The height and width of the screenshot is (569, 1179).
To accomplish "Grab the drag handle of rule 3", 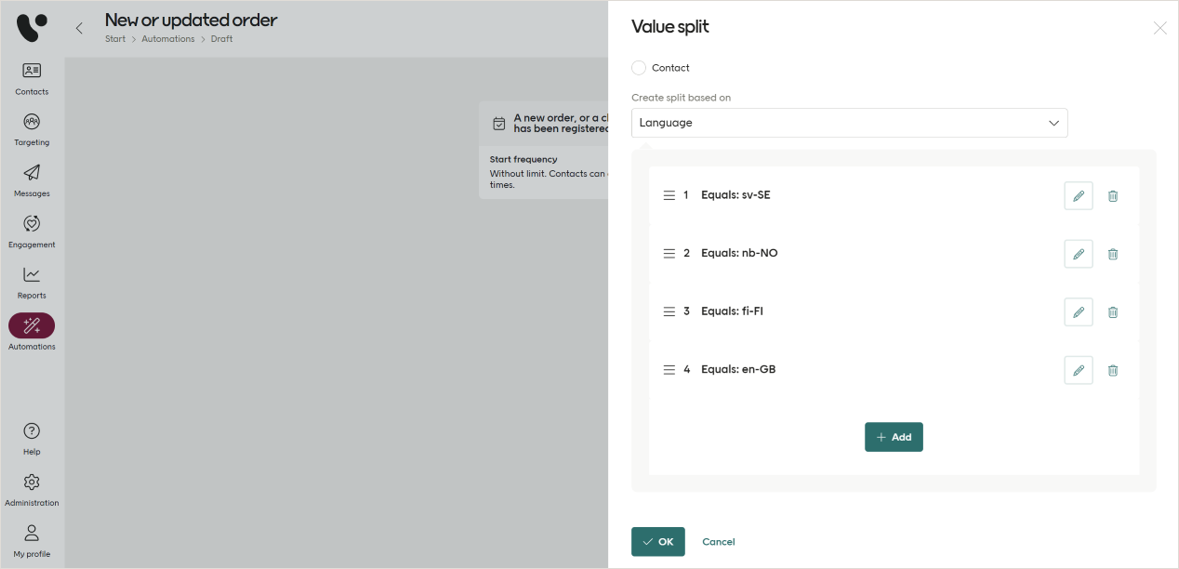I will click(x=669, y=311).
